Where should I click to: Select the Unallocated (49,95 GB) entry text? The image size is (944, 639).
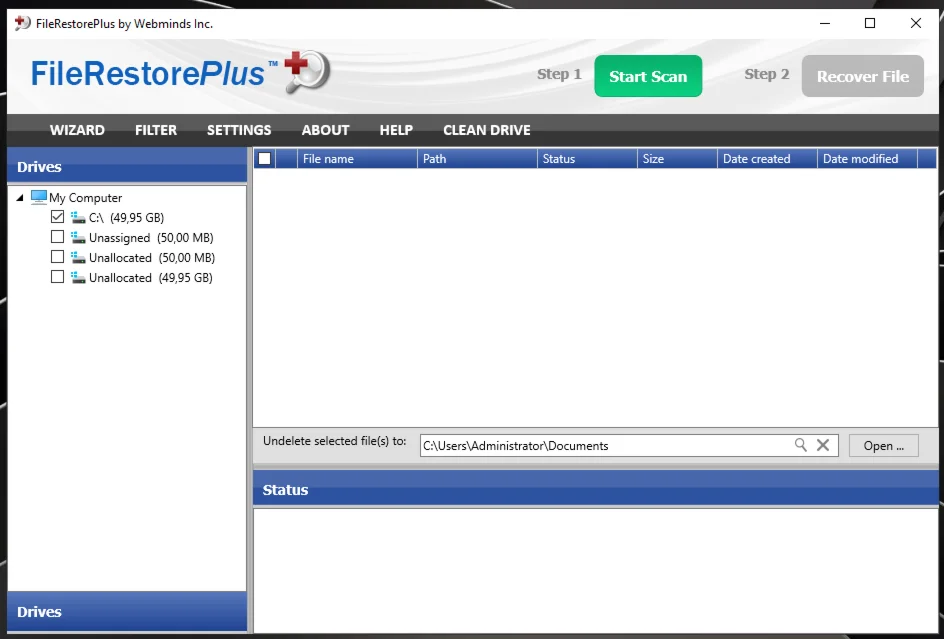(x=151, y=278)
